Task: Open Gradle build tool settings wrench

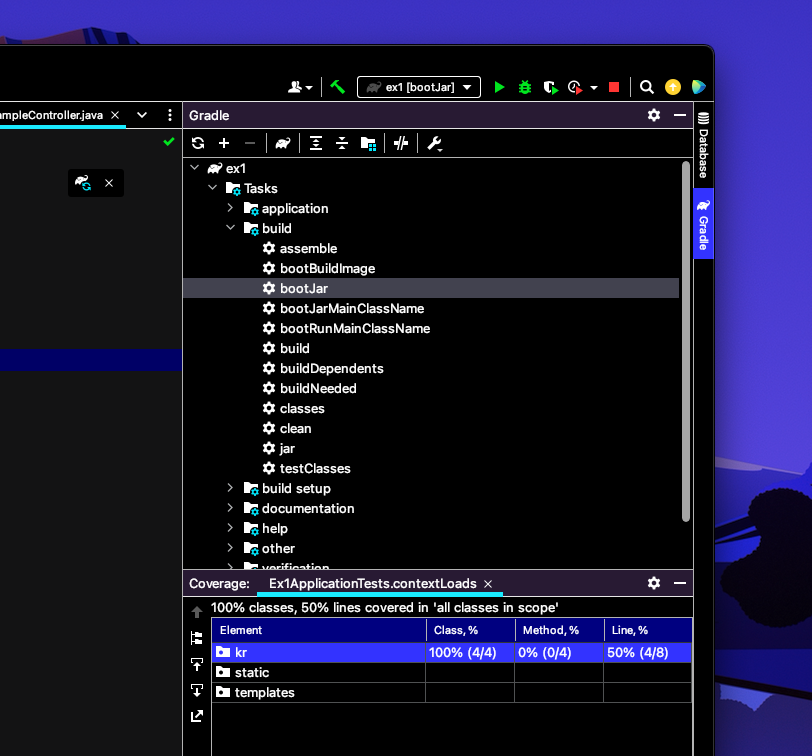Action: click(x=434, y=143)
